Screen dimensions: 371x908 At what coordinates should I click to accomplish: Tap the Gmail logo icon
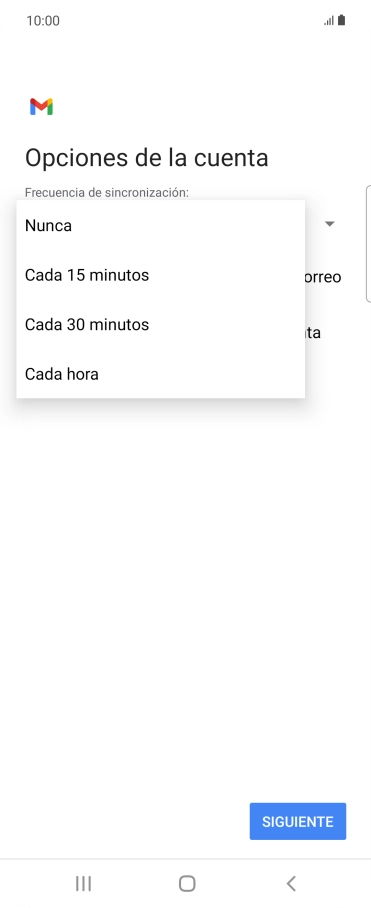tap(41, 107)
